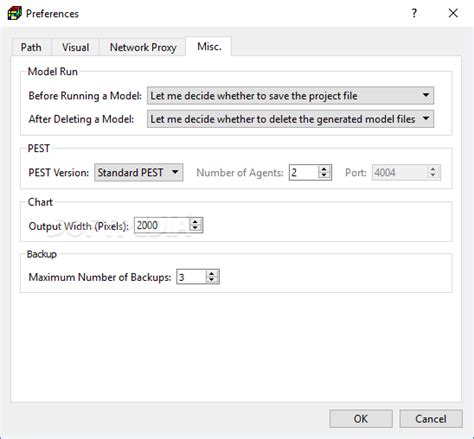Expand the After Deleting a Model dropdown

click(x=290, y=119)
